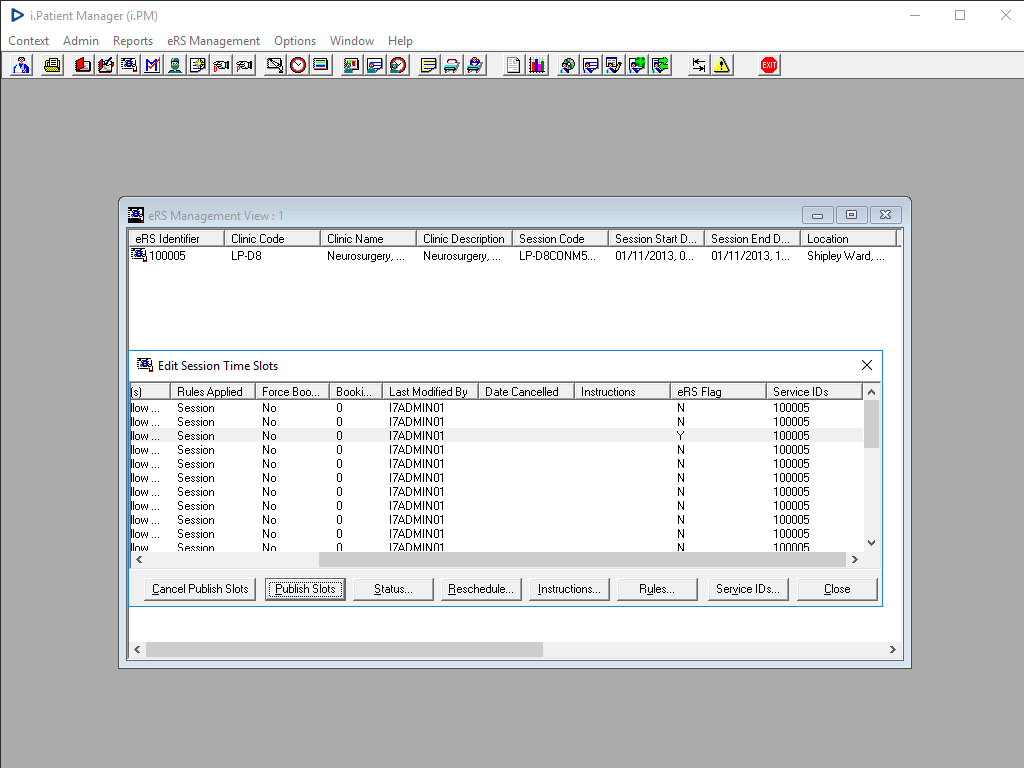Click the eRS Management View scroll-right arrow
The width and height of the screenshot is (1024, 768).
893,650
